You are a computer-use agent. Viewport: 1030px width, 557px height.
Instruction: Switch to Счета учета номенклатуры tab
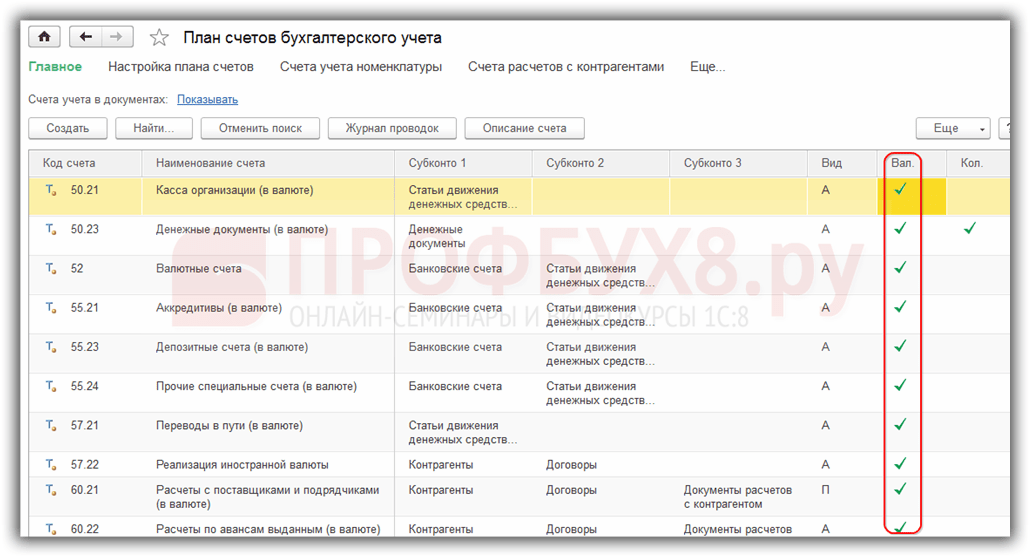(361, 67)
